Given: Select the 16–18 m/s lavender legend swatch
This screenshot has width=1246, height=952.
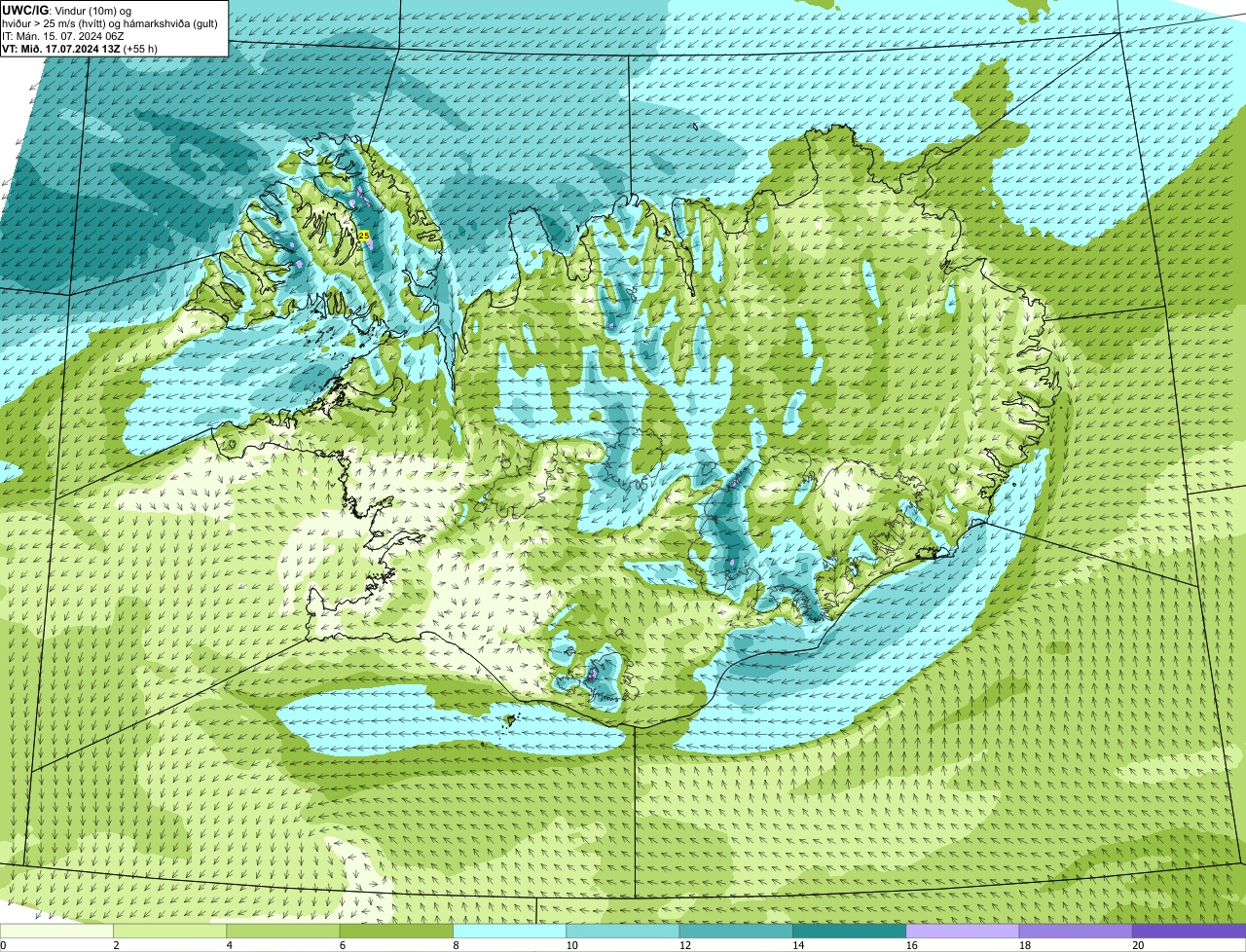Looking at the screenshot, I should (x=963, y=931).
